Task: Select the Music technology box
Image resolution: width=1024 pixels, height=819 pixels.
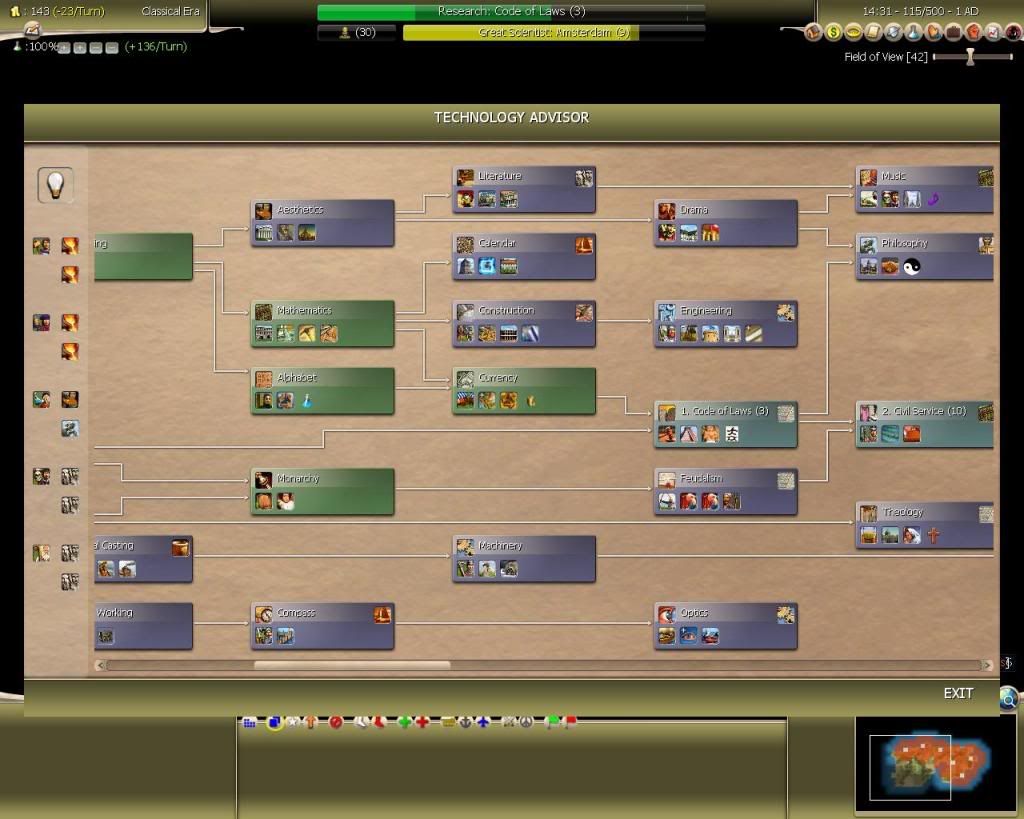Action: tap(925, 189)
